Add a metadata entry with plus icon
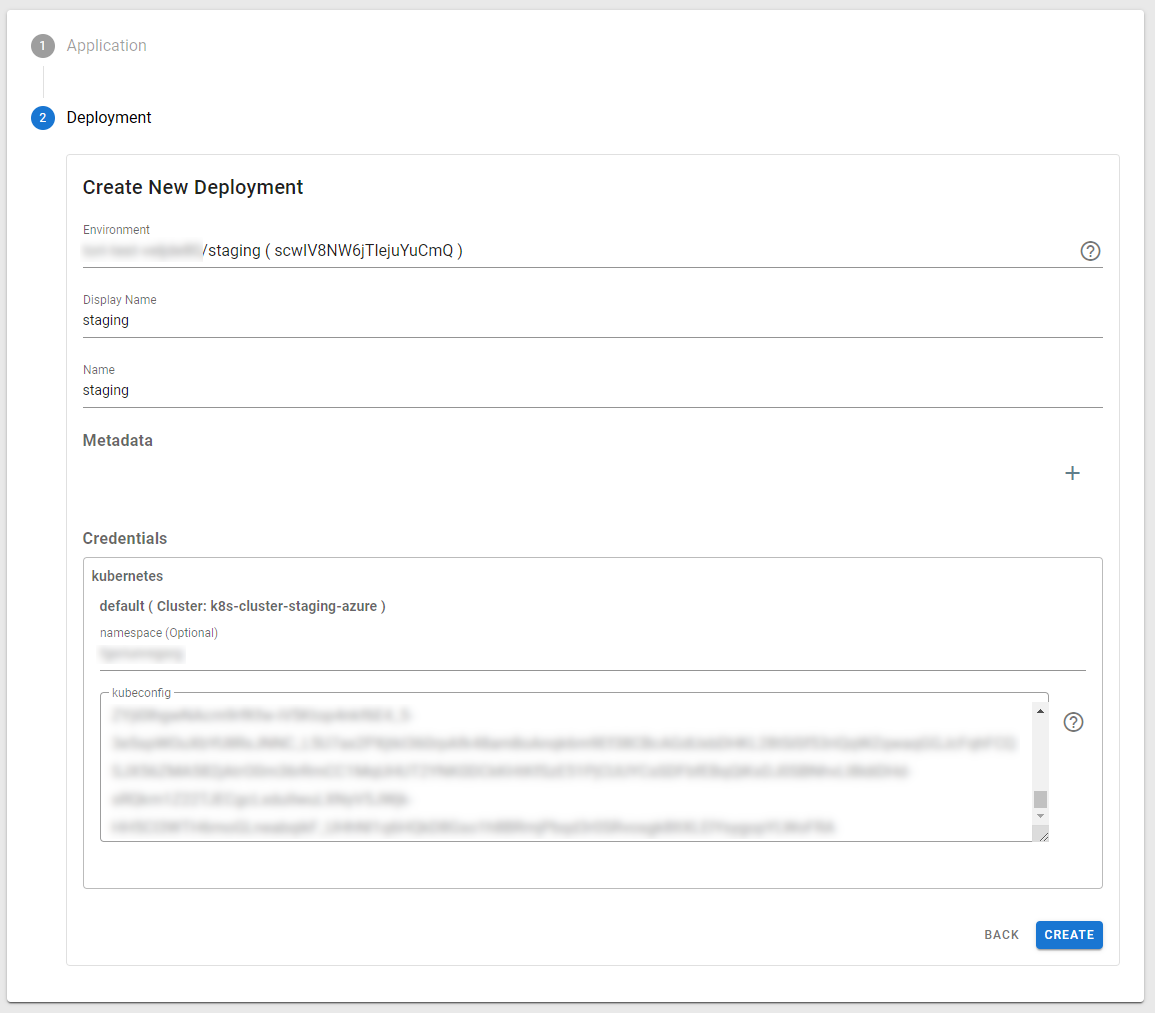 coord(1072,473)
